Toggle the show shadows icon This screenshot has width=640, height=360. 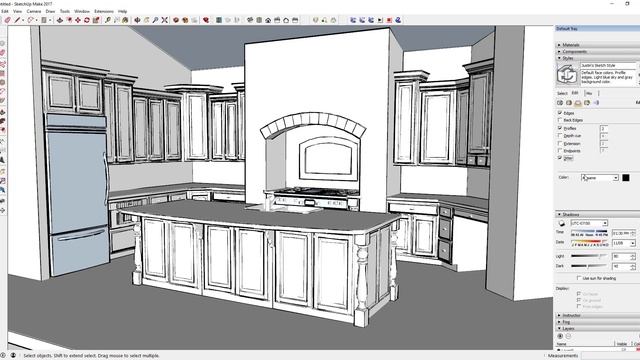click(562, 223)
